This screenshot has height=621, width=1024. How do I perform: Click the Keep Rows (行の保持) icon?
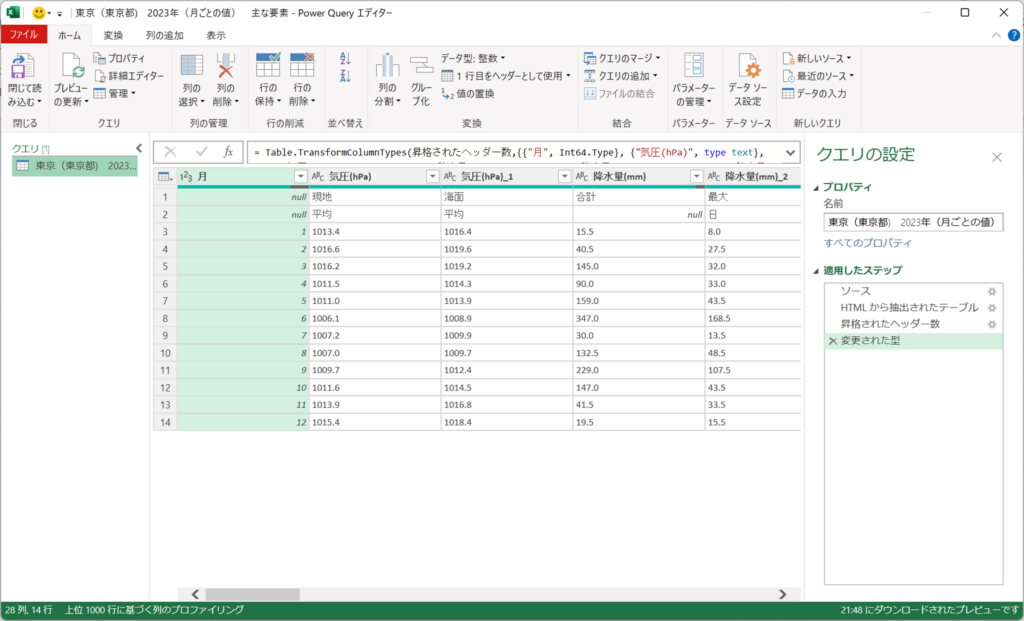[268, 65]
